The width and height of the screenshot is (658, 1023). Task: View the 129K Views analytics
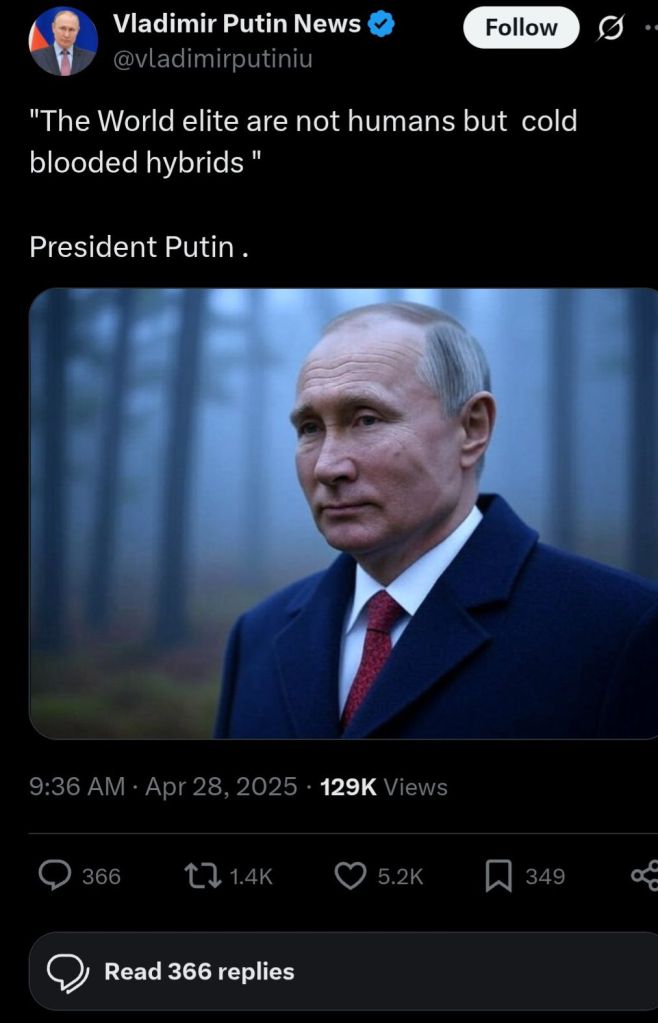(383, 787)
